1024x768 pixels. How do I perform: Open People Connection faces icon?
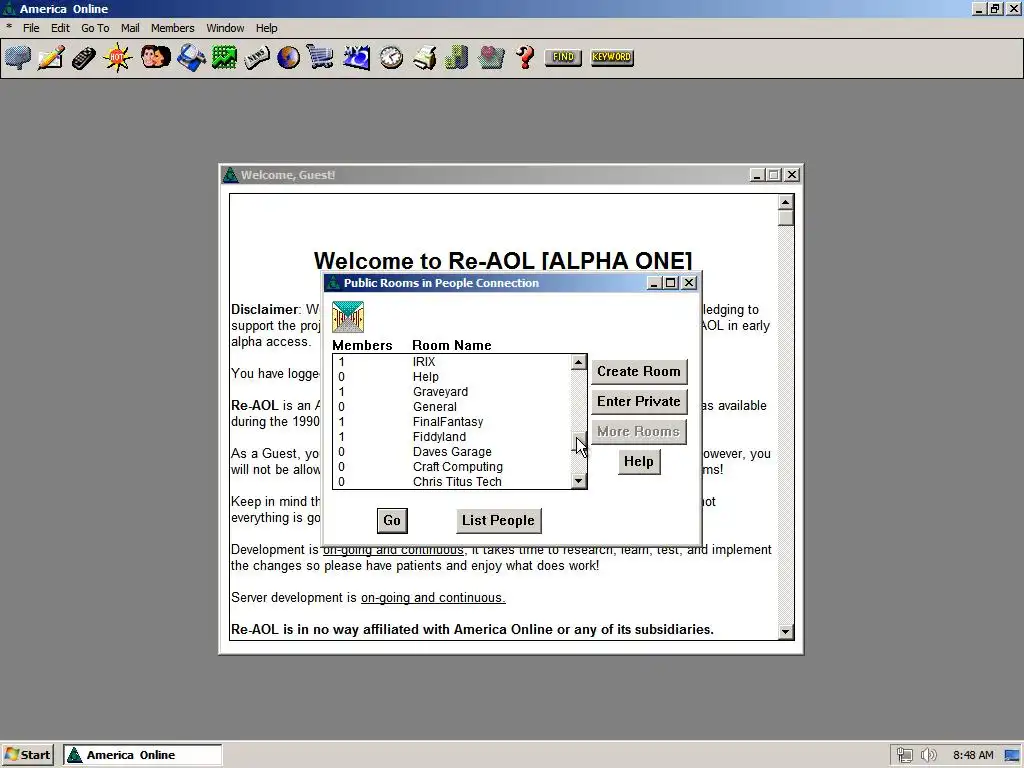click(x=155, y=57)
